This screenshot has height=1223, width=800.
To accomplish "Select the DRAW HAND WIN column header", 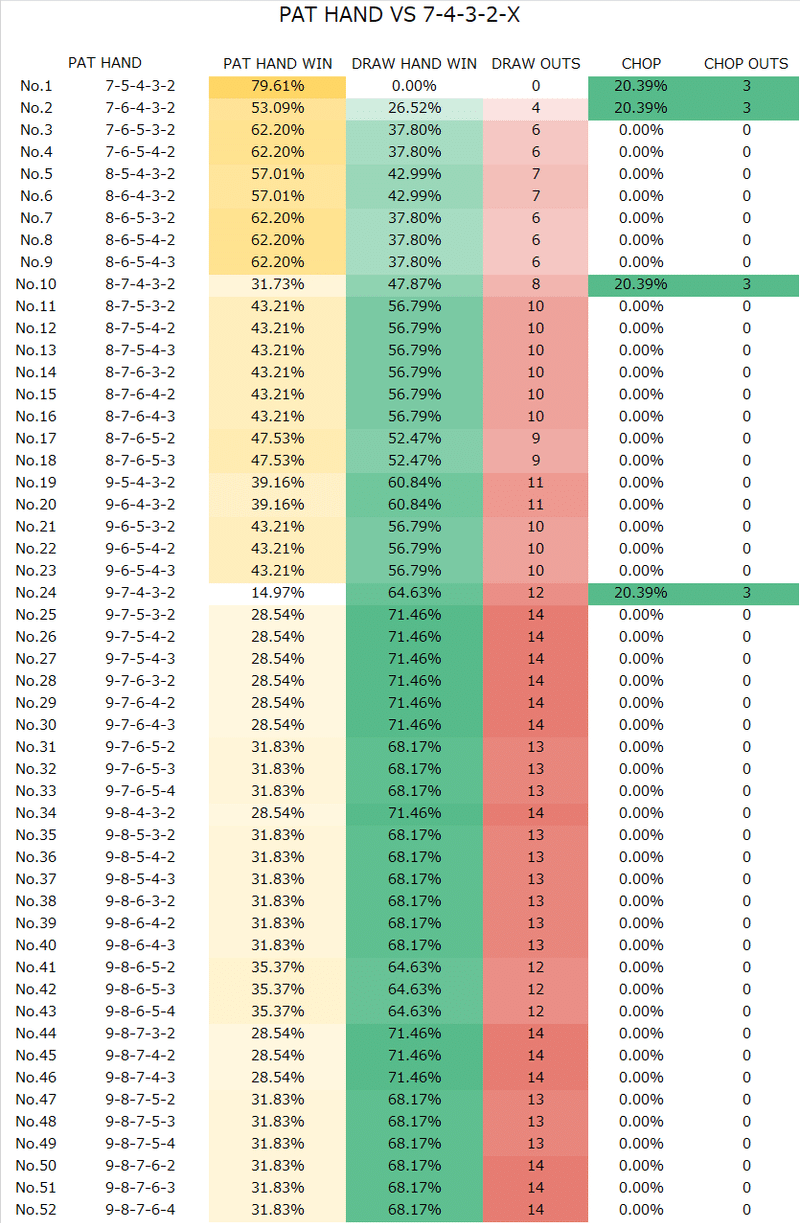I will click(x=414, y=63).
